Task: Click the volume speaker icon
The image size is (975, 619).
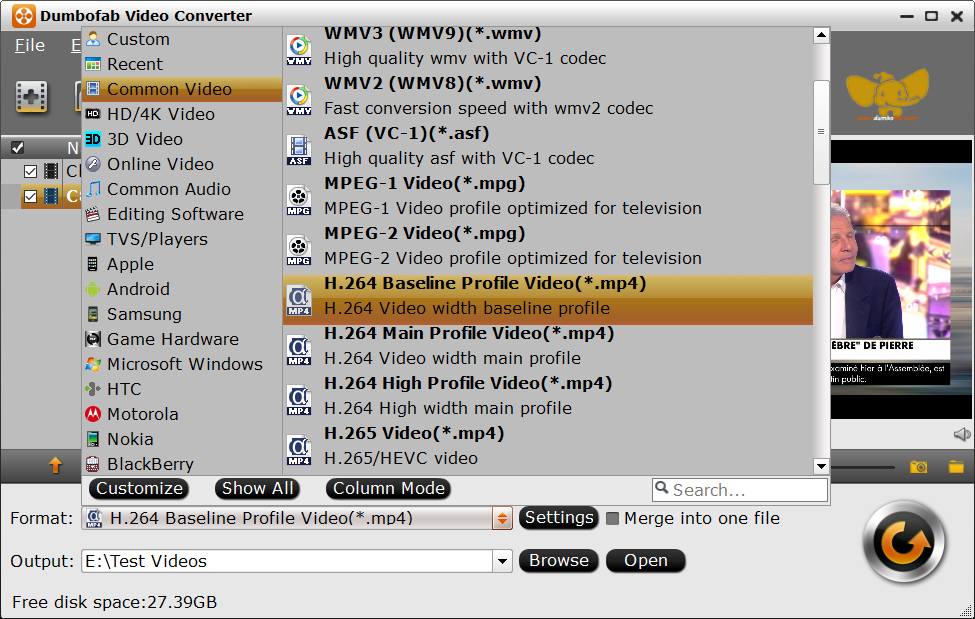Action: tap(962, 434)
